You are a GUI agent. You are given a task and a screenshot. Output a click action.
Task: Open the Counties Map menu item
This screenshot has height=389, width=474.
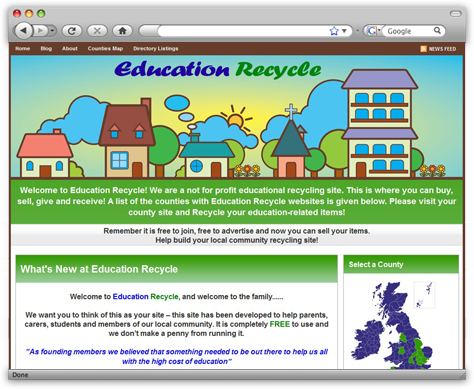click(x=105, y=49)
